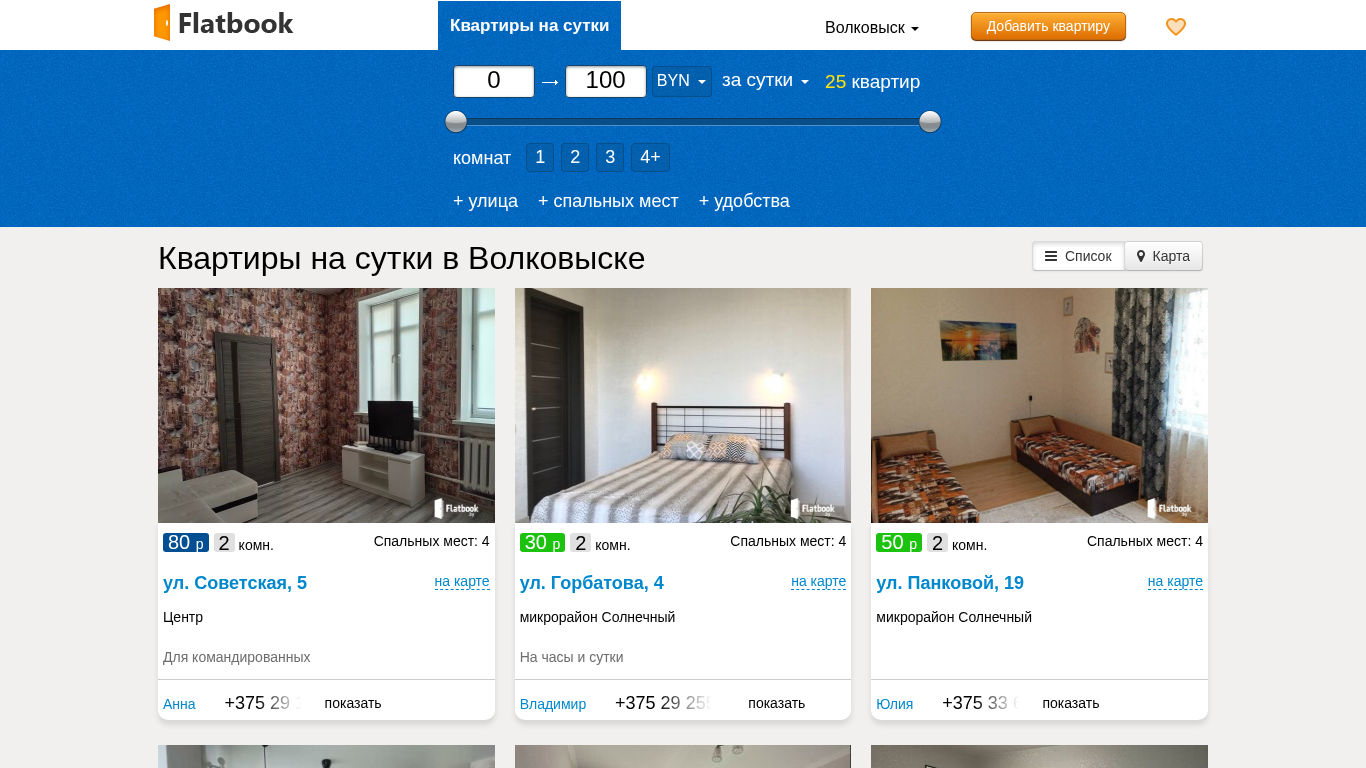Open photo of ул. Горбатова, 4 apartment
The width and height of the screenshot is (1366, 768).
point(683,405)
